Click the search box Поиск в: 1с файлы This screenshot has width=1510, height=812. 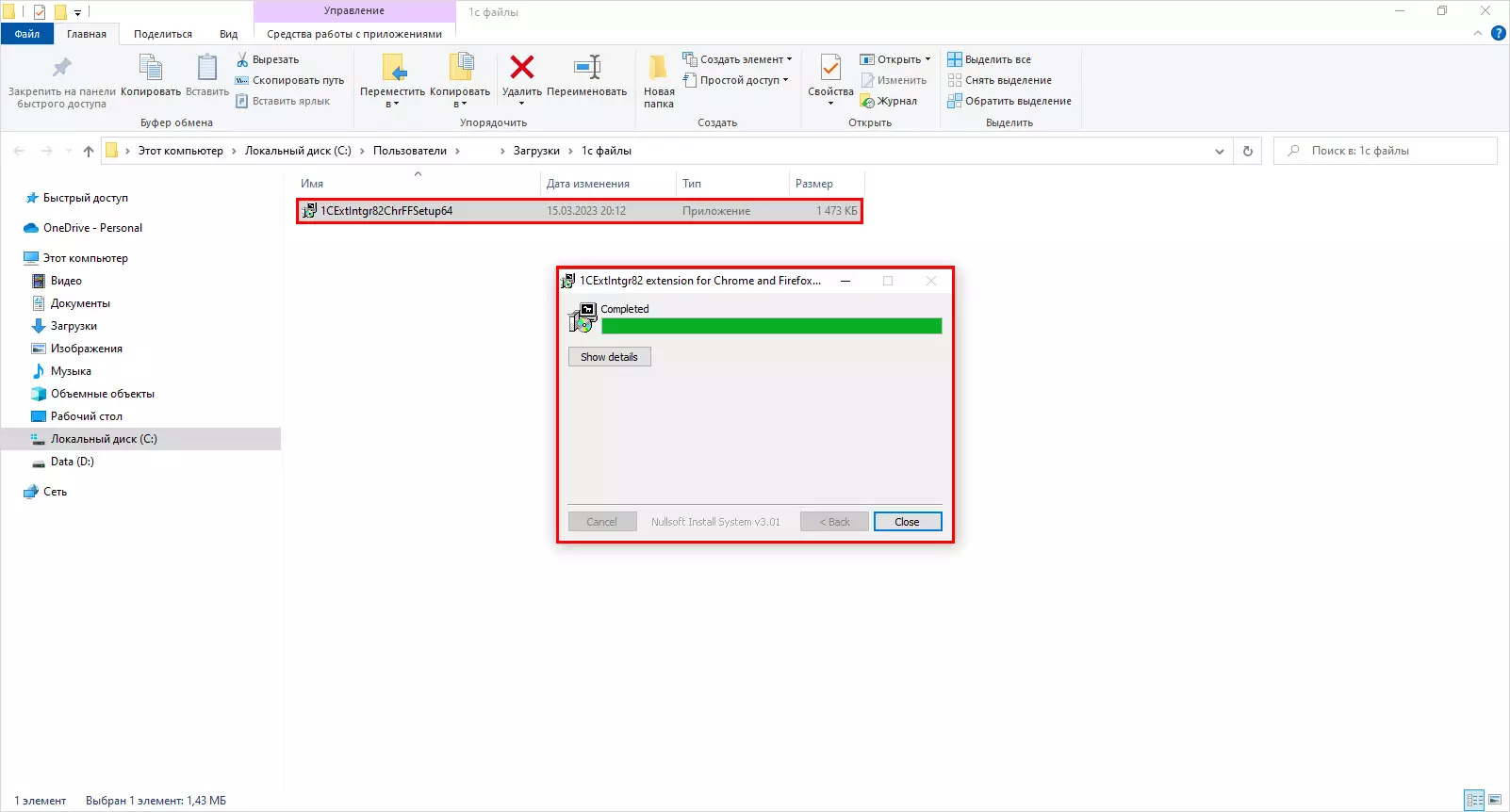(x=1386, y=151)
